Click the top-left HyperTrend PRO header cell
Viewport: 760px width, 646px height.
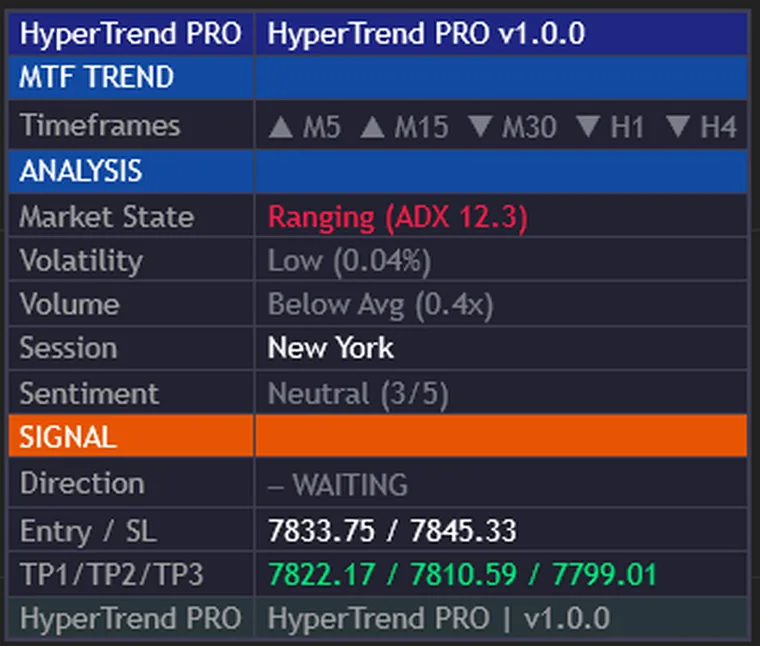131,33
